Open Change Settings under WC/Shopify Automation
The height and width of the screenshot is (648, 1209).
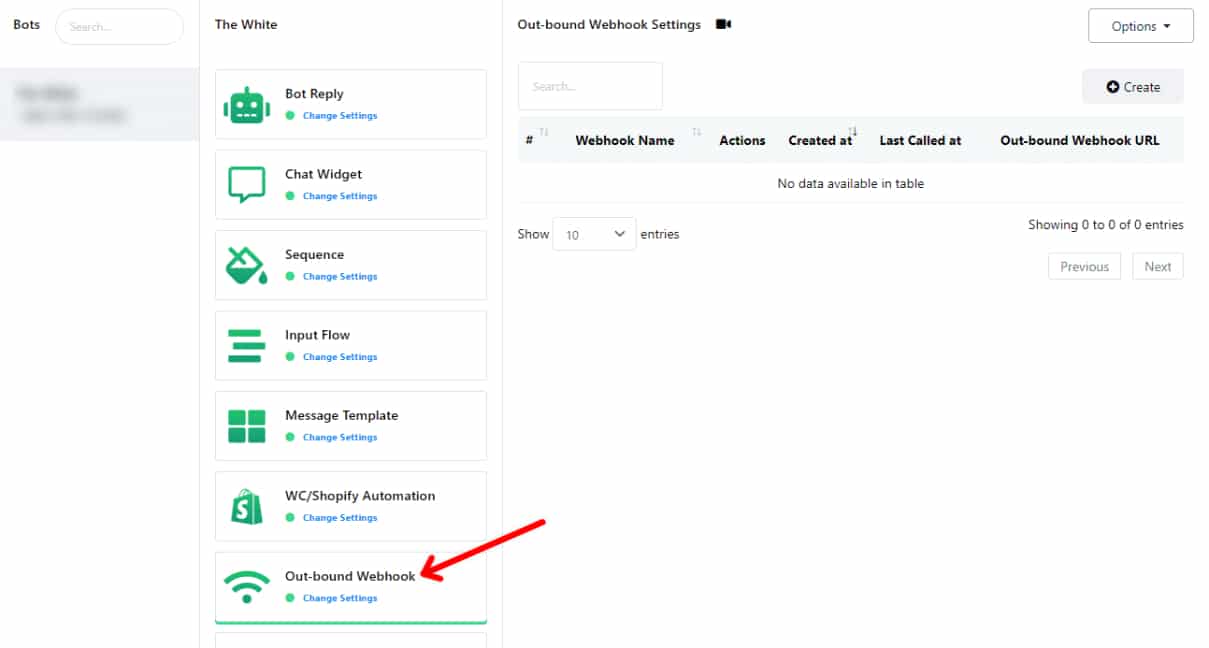339,518
